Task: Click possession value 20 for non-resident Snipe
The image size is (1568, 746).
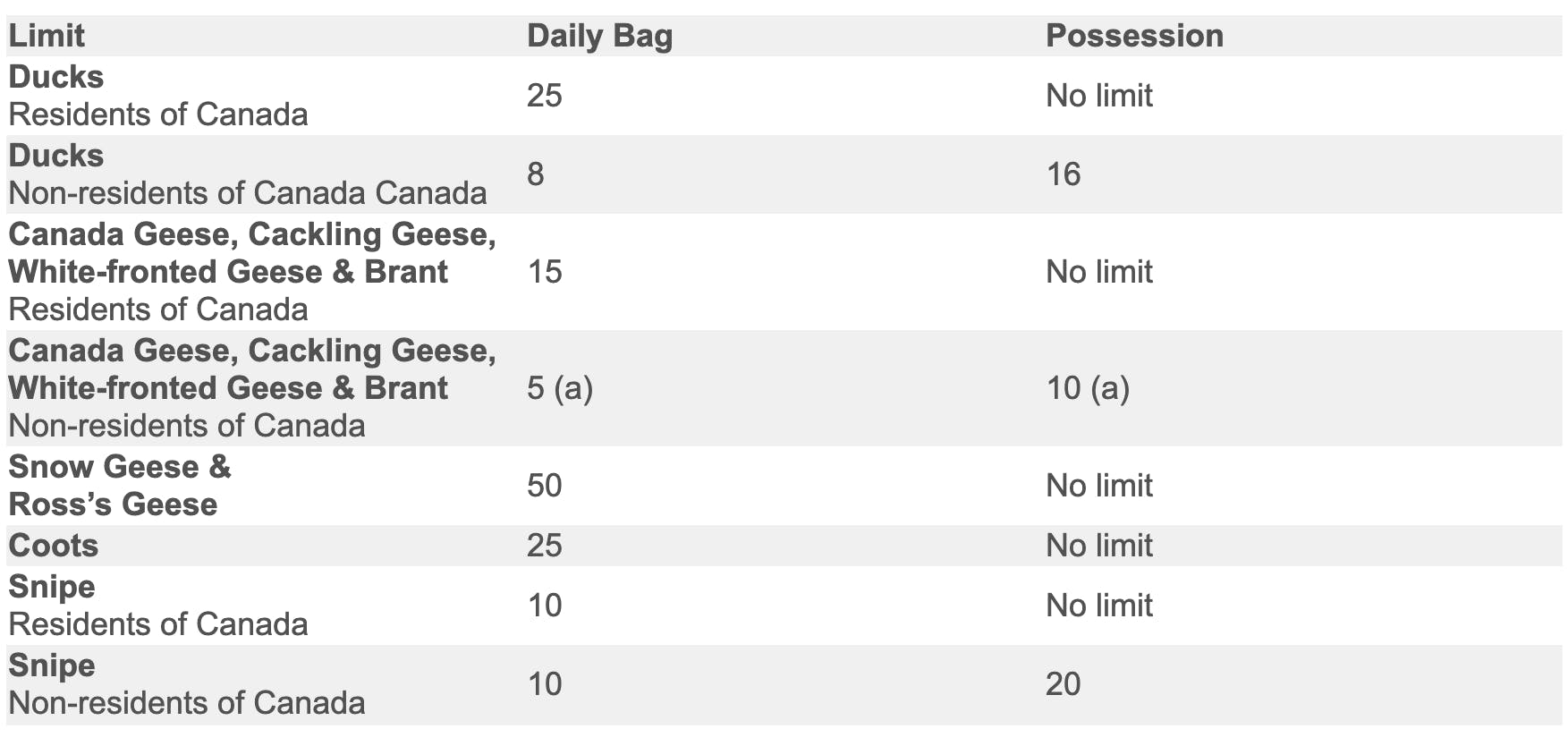Action: pyautogui.click(x=1063, y=684)
